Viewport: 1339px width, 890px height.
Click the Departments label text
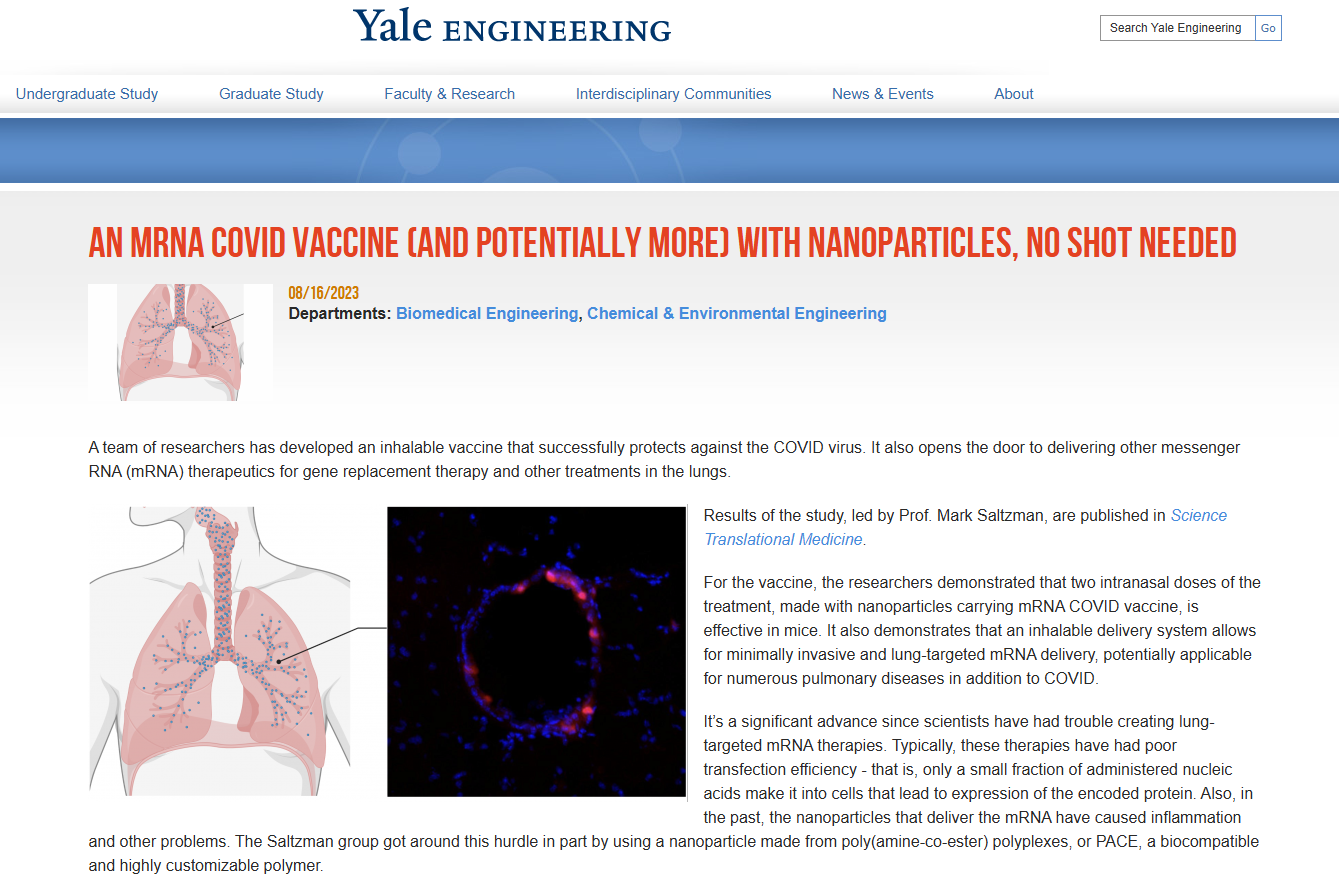pos(340,314)
